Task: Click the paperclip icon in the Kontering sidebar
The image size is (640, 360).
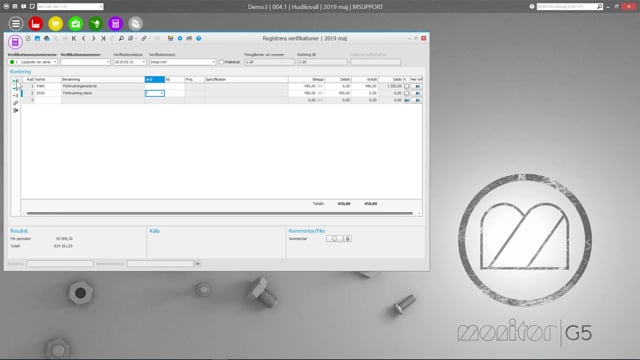Action: pos(16,103)
